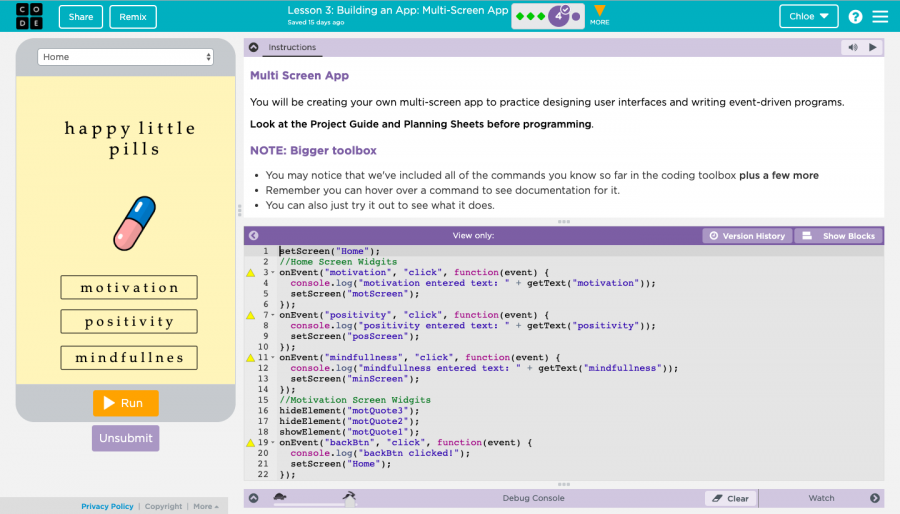
Task: Collapse the Watch panel with right arrow
Action: [x=875, y=498]
